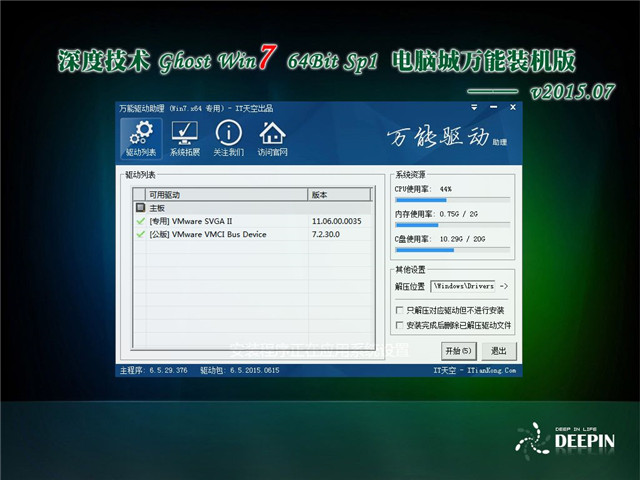Select version text 7.2.30.0
The width and height of the screenshot is (640, 480).
[x=325, y=234]
